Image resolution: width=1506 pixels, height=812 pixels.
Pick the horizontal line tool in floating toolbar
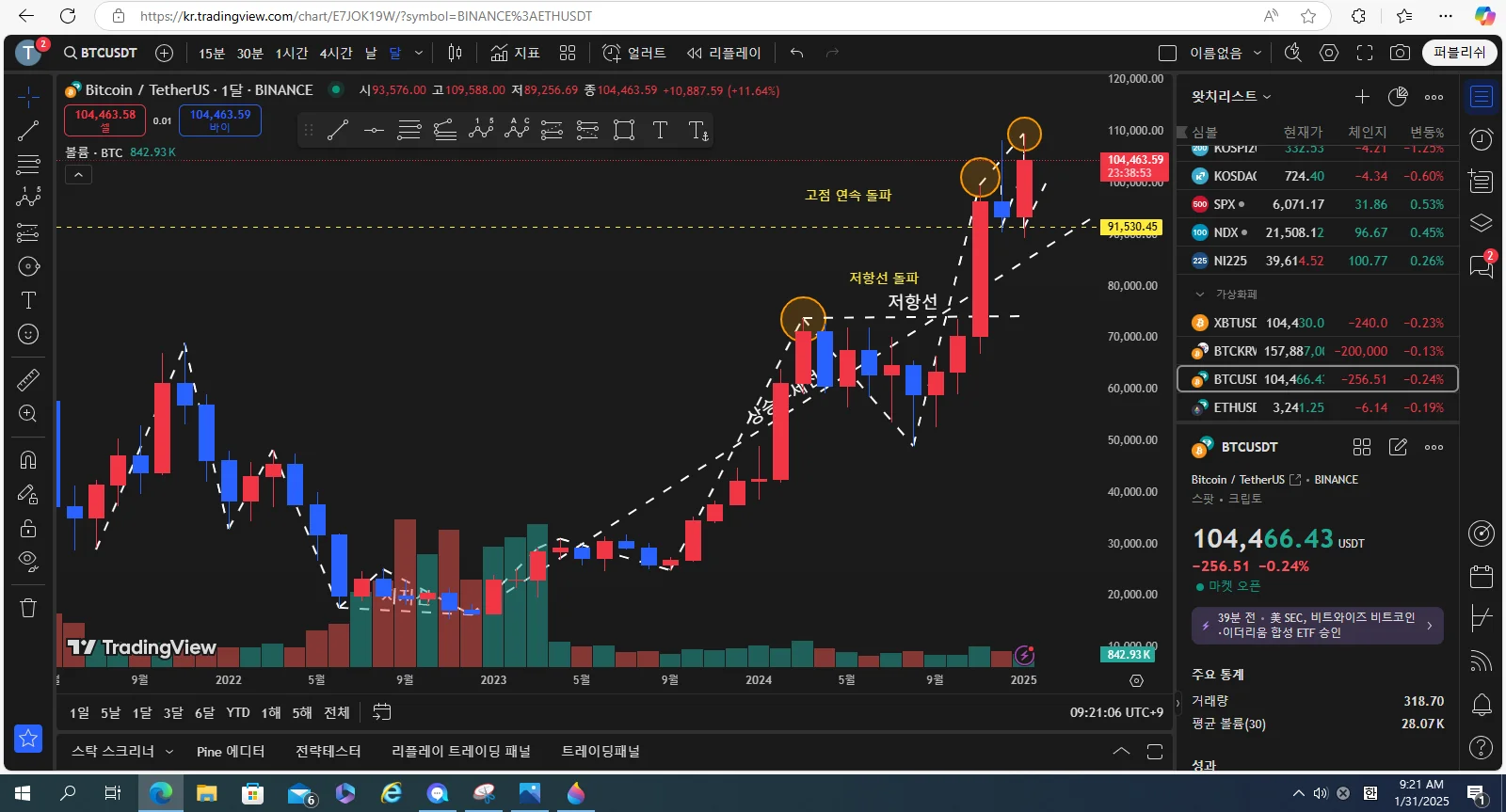tap(374, 130)
